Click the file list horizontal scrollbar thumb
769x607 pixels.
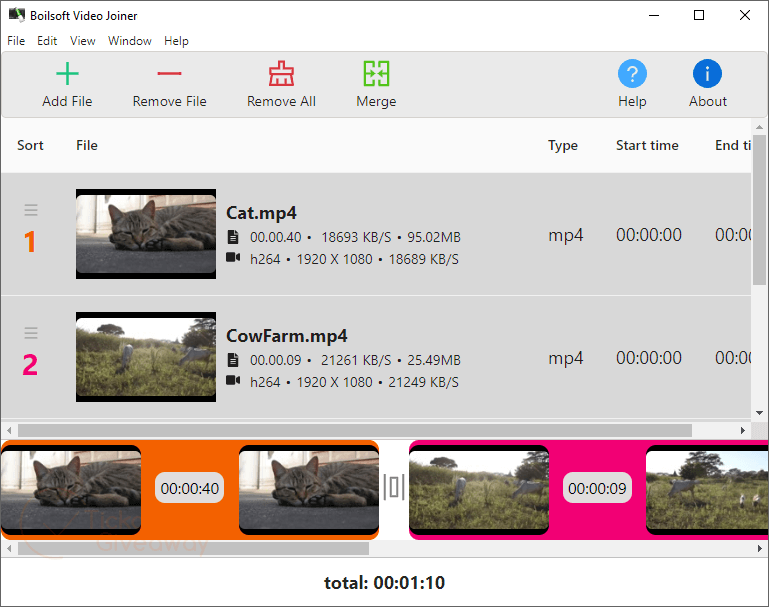pos(355,430)
